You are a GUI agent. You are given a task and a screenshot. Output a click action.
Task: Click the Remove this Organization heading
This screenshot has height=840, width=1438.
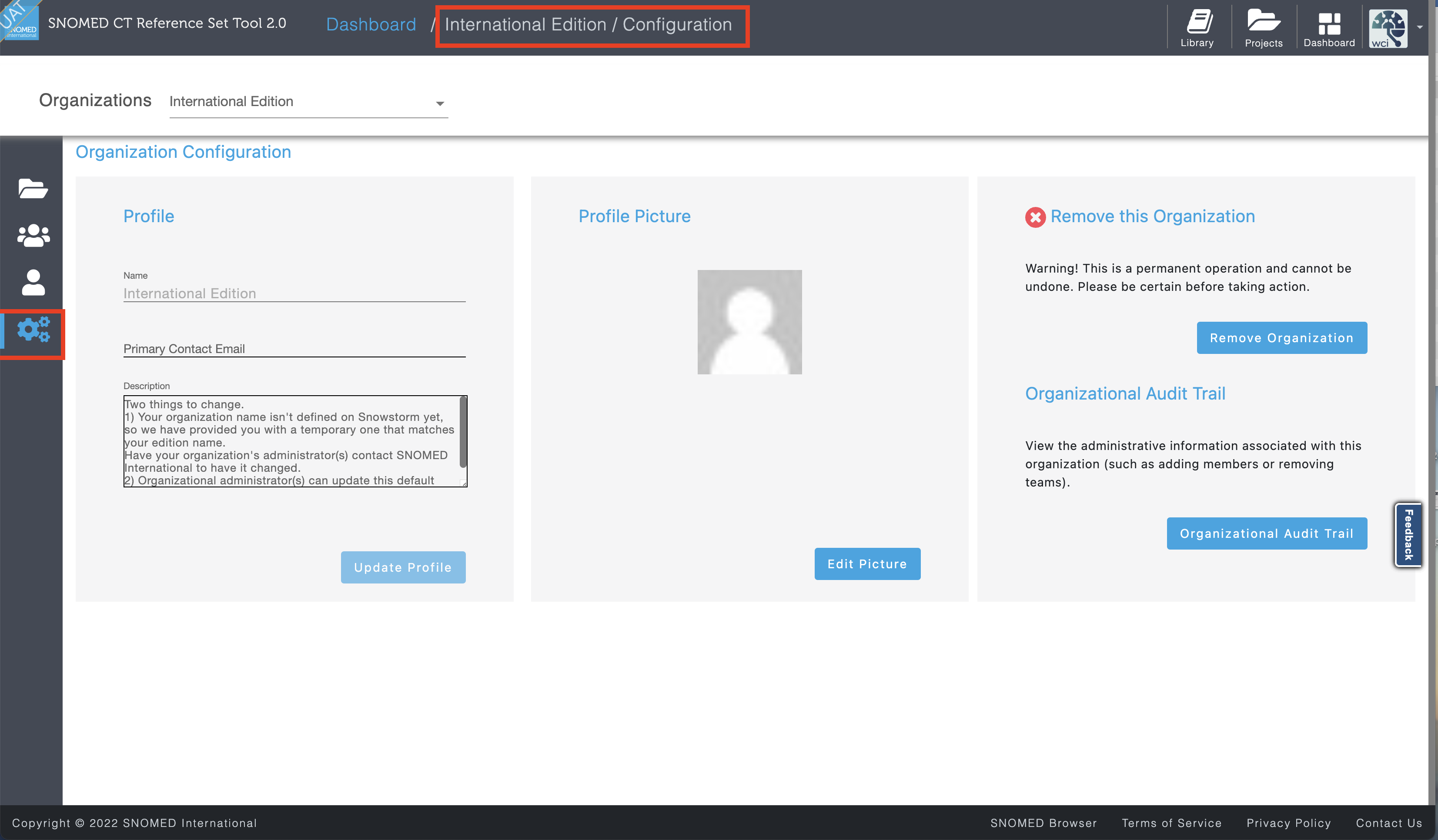pos(1153,216)
